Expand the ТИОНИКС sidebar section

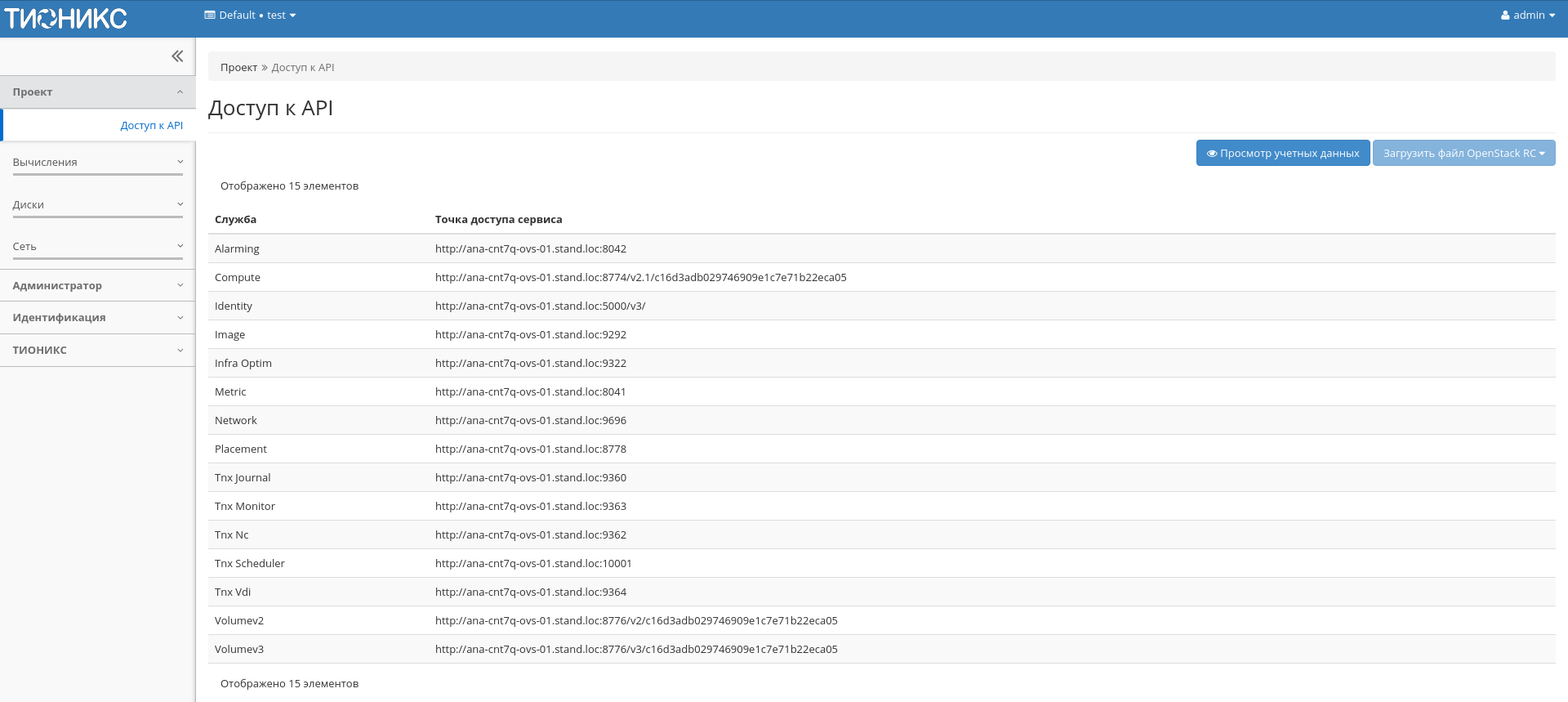click(97, 351)
